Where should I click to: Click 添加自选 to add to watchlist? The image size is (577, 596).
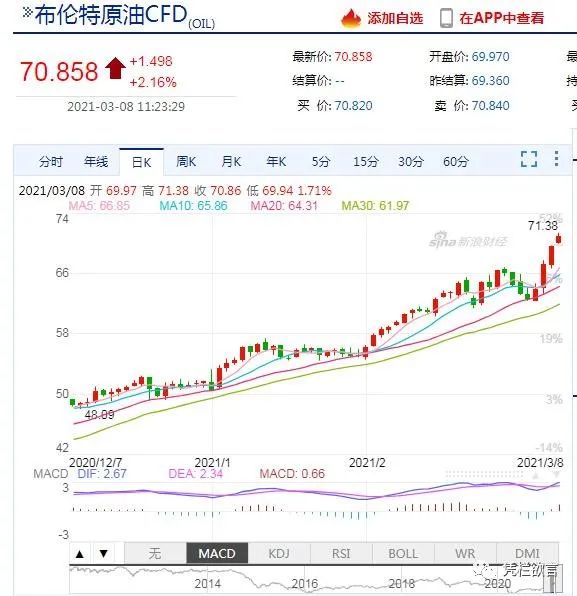point(395,18)
